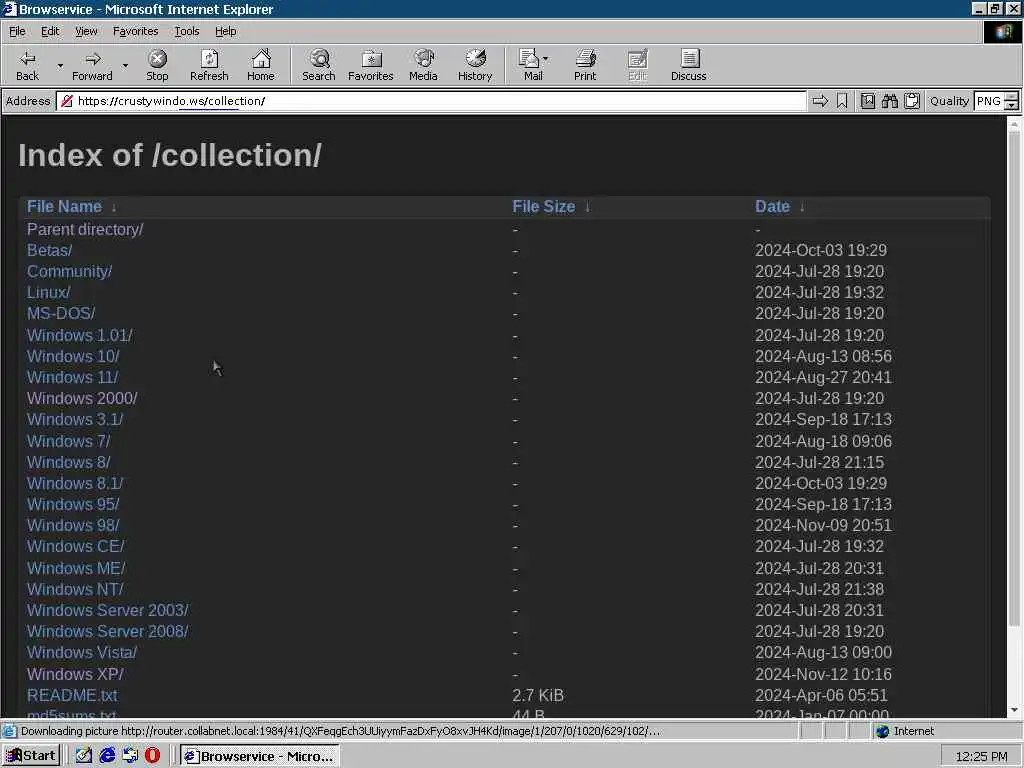Image resolution: width=1024 pixels, height=768 pixels.
Task: Click the down arrow beside File Size
Action: tap(587, 207)
